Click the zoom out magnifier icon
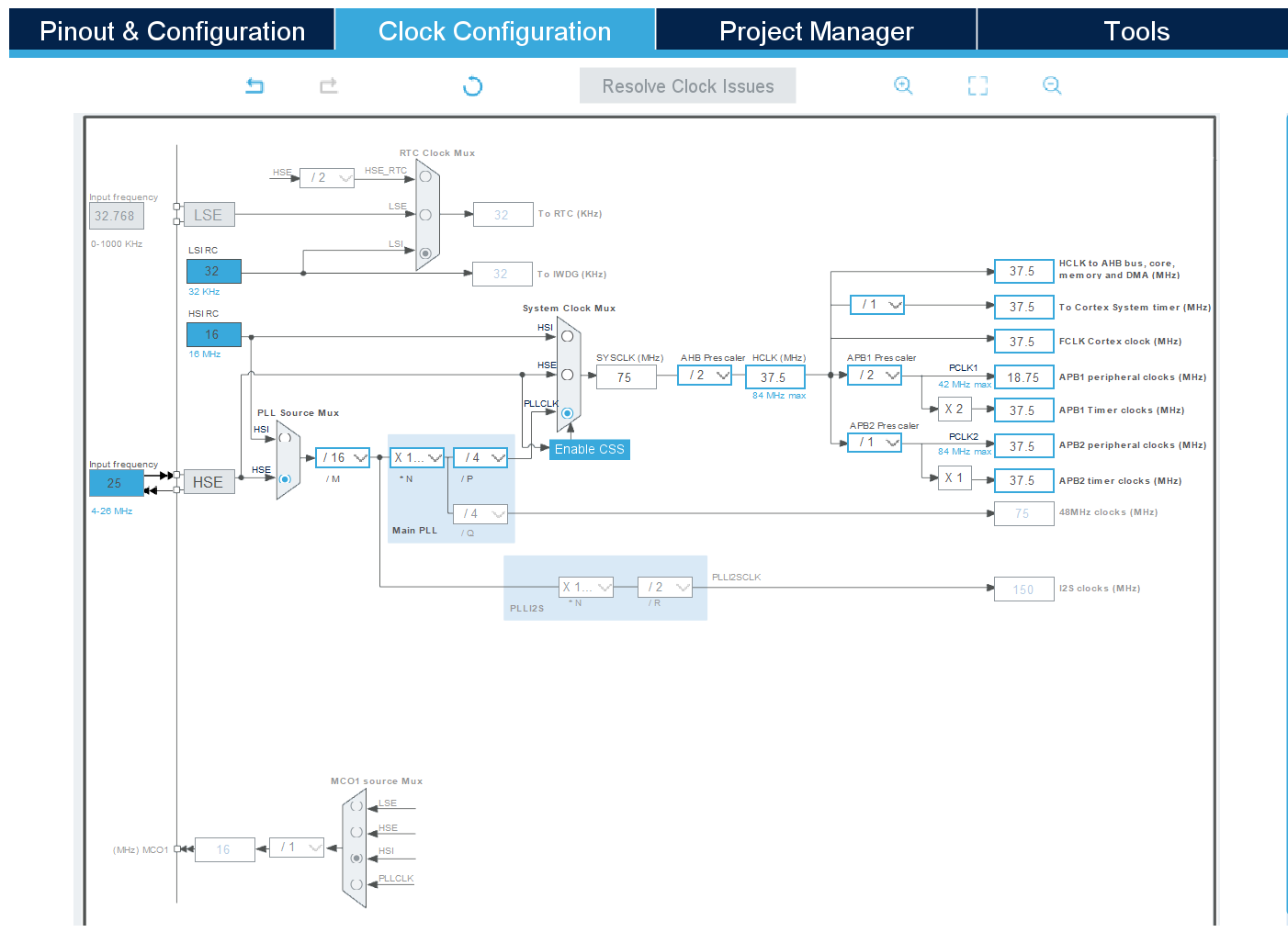This screenshot has width=1288, height=932. [1051, 85]
